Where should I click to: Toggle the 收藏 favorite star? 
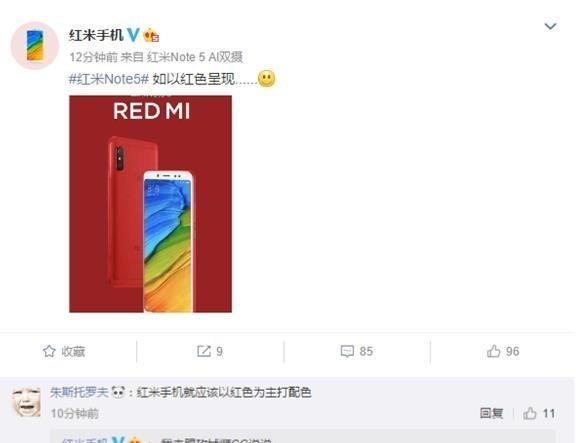64,352
